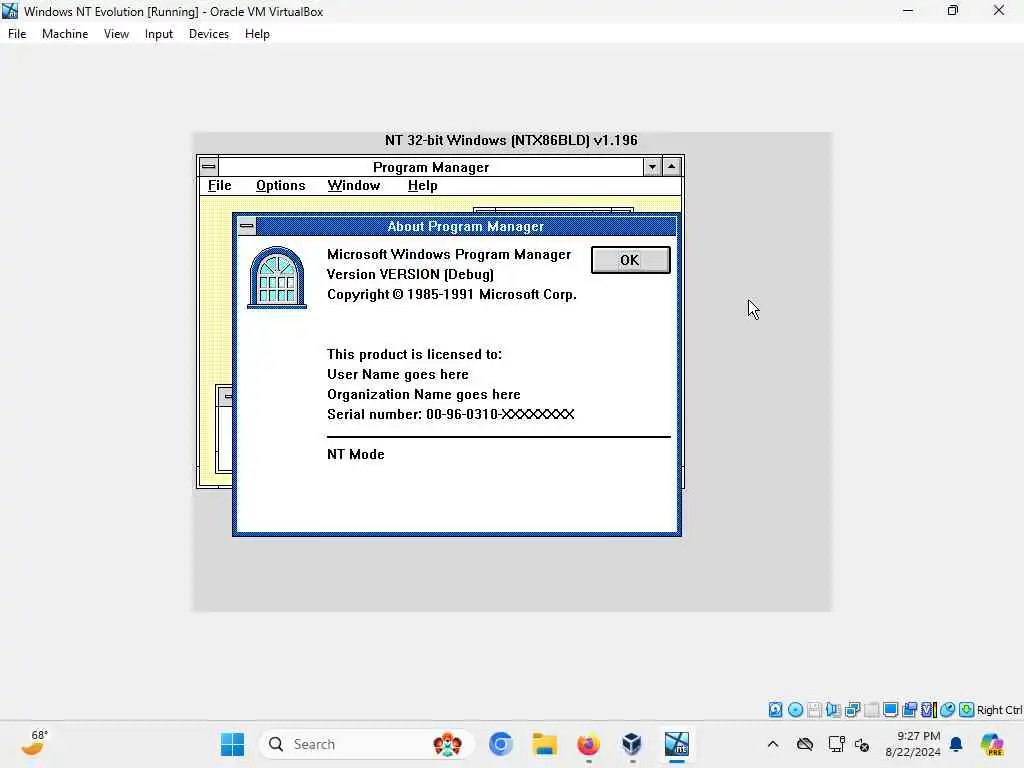Open File Explorer from the taskbar

tap(545, 744)
